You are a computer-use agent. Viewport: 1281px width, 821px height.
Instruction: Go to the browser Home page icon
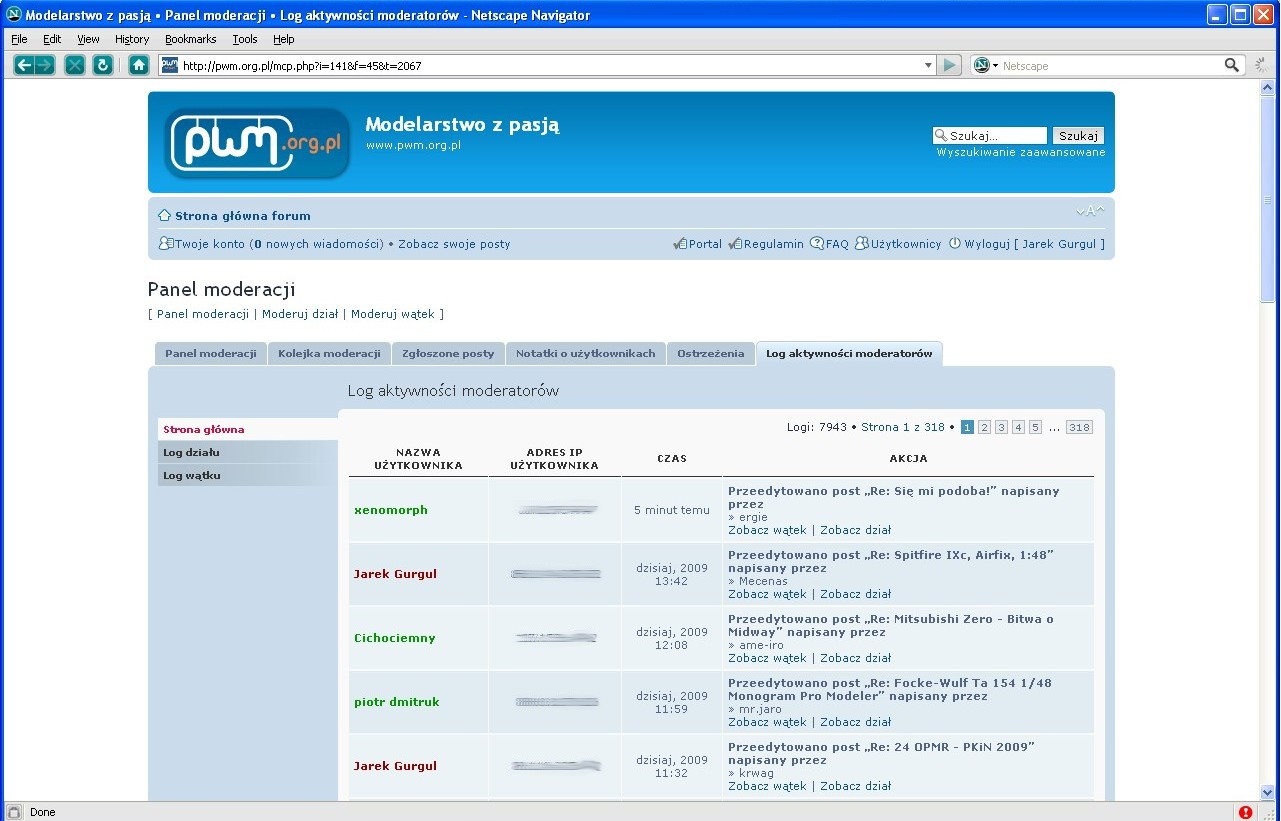139,65
